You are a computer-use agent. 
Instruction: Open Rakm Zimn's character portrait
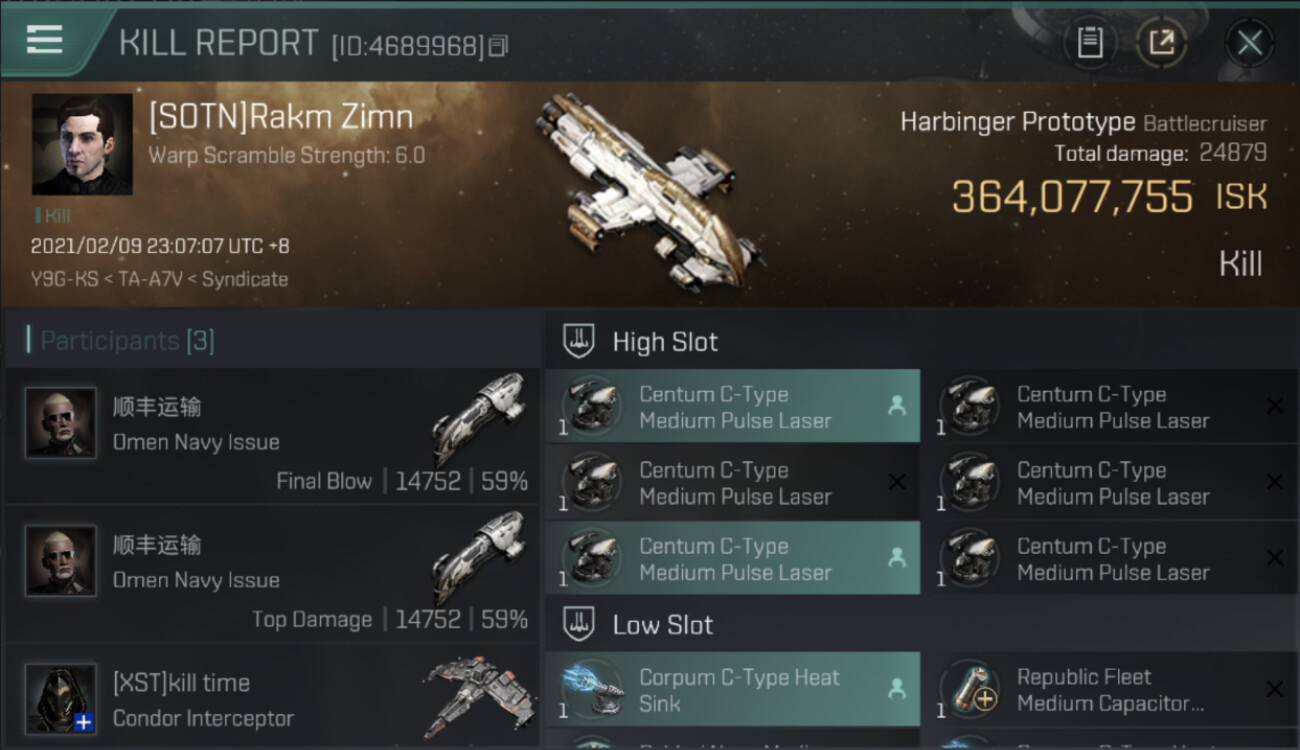pyautogui.click(x=82, y=144)
